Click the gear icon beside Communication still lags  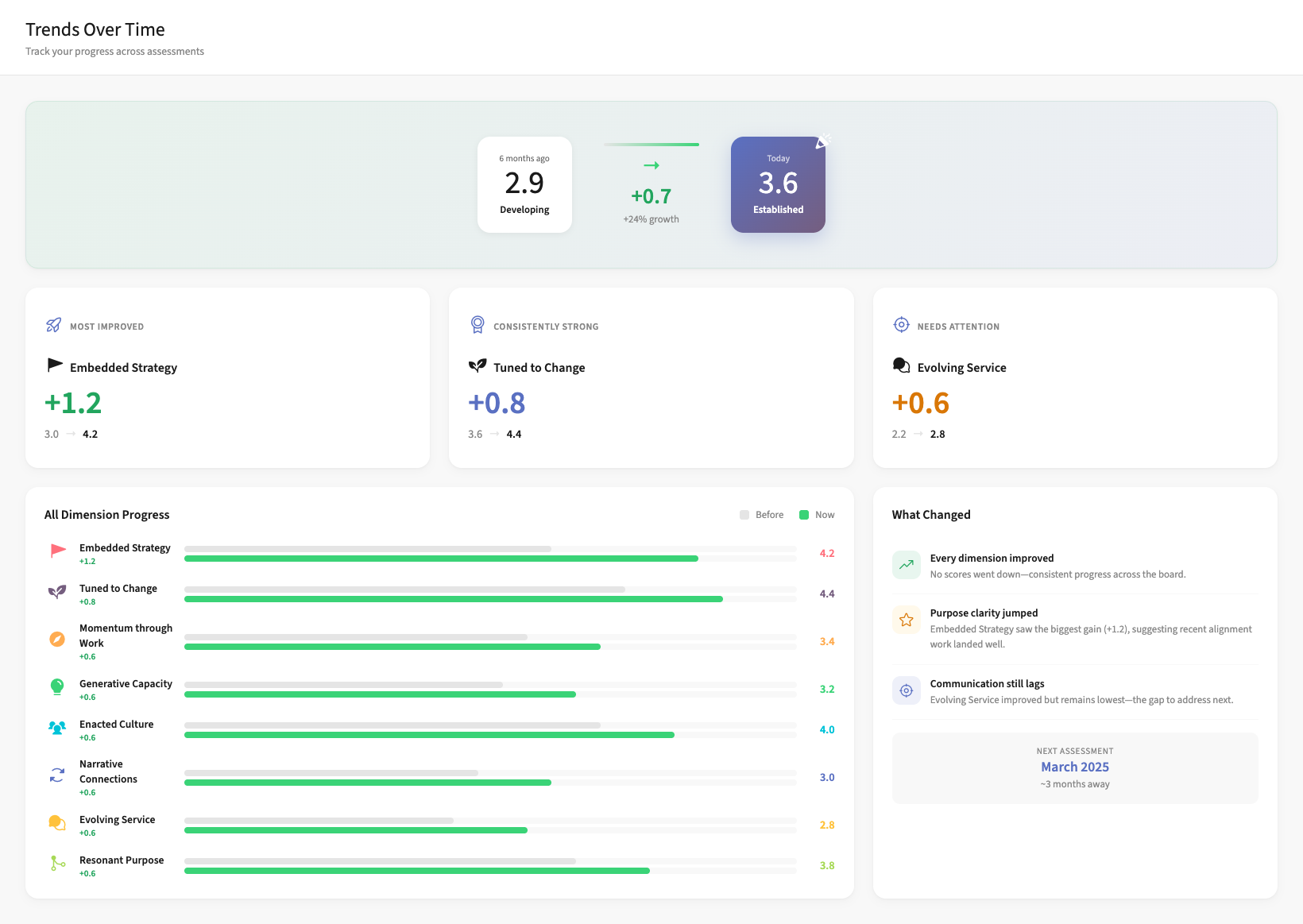(x=906, y=690)
